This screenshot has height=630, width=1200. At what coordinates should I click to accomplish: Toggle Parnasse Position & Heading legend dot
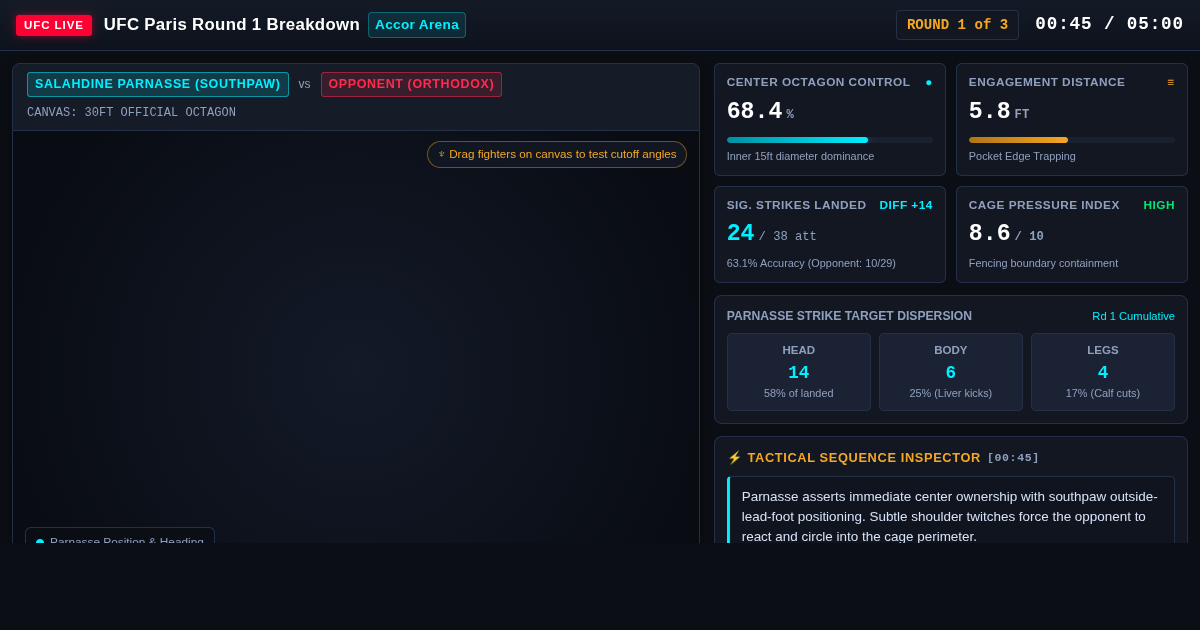tap(40, 540)
